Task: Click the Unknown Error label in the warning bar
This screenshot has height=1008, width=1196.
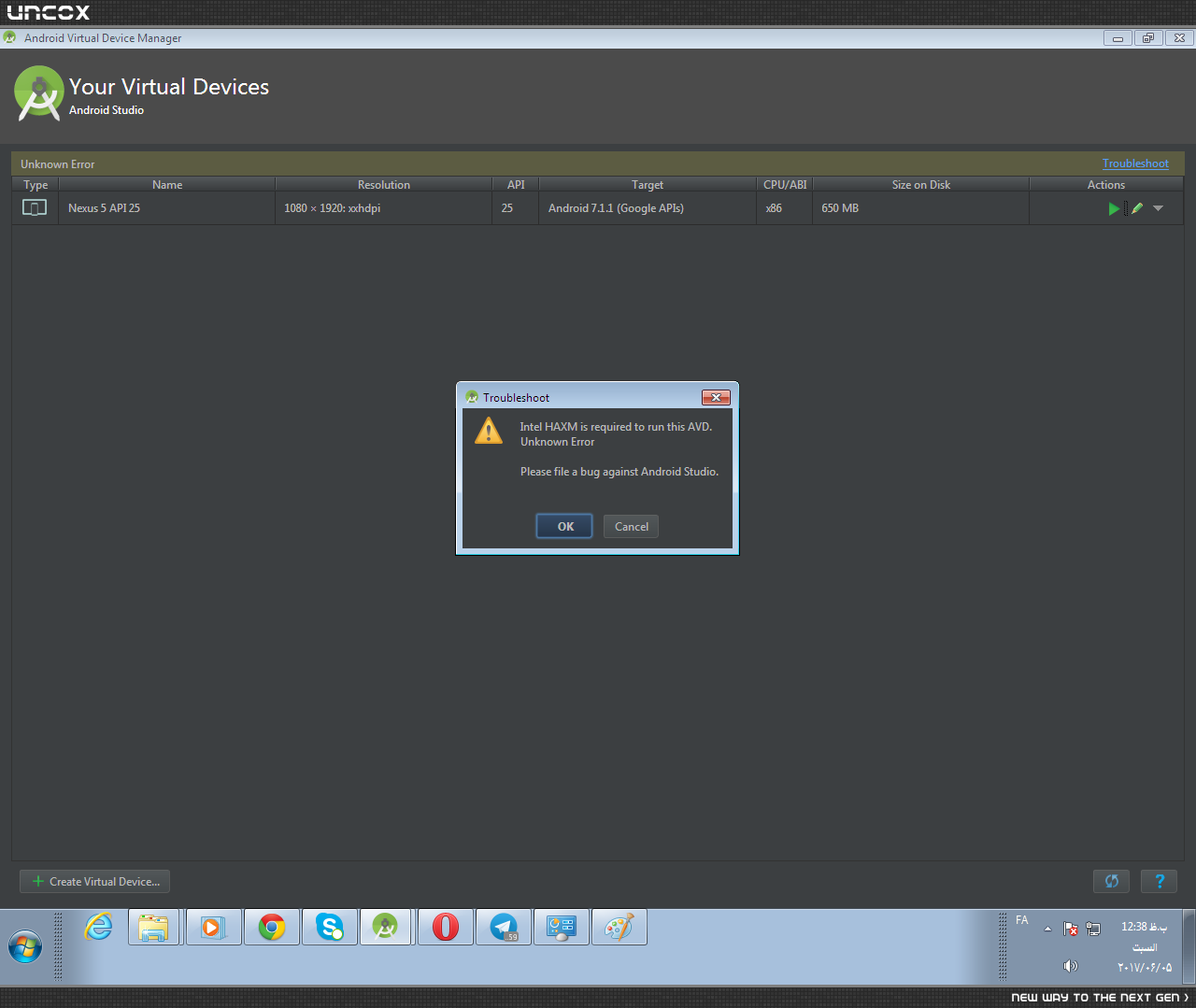Action: [x=58, y=164]
